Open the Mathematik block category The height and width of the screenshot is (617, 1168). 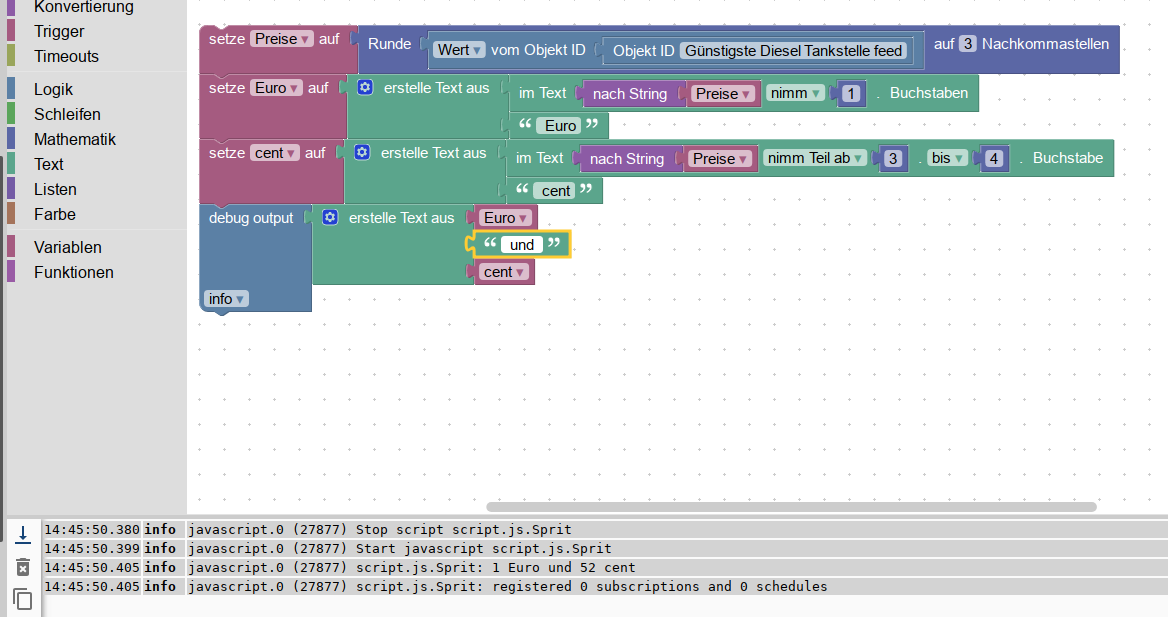pos(74,139)
